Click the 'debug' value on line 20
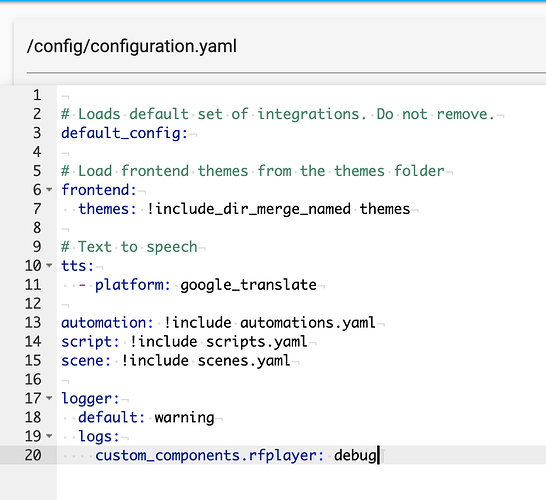This screenshot has width=546, height=500. (x=355, y=455)
